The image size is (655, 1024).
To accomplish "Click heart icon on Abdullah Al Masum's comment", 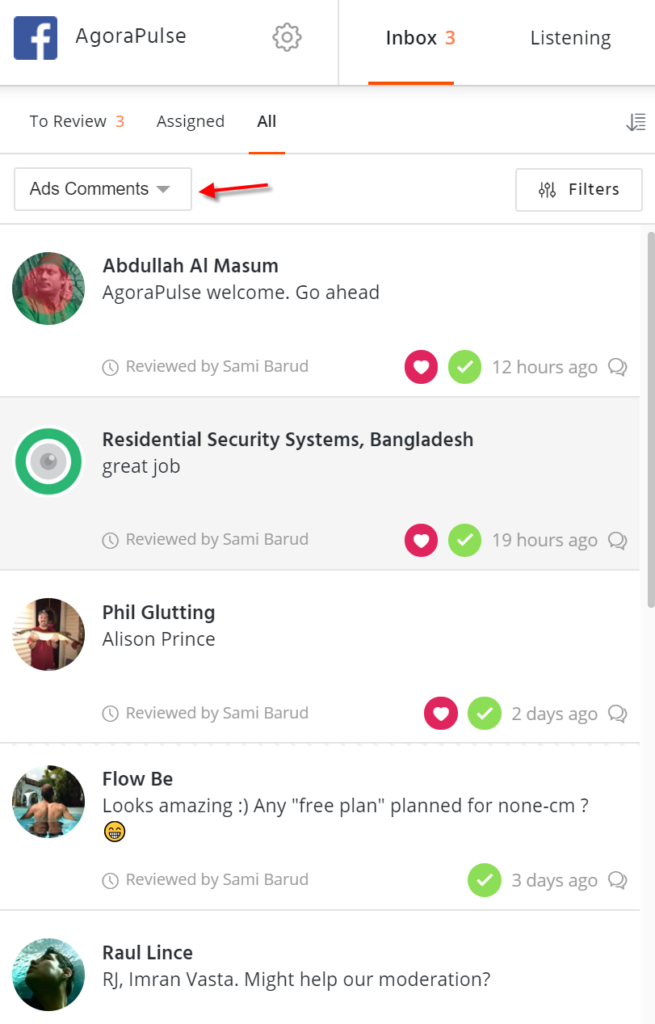I will tap(421, 367).
